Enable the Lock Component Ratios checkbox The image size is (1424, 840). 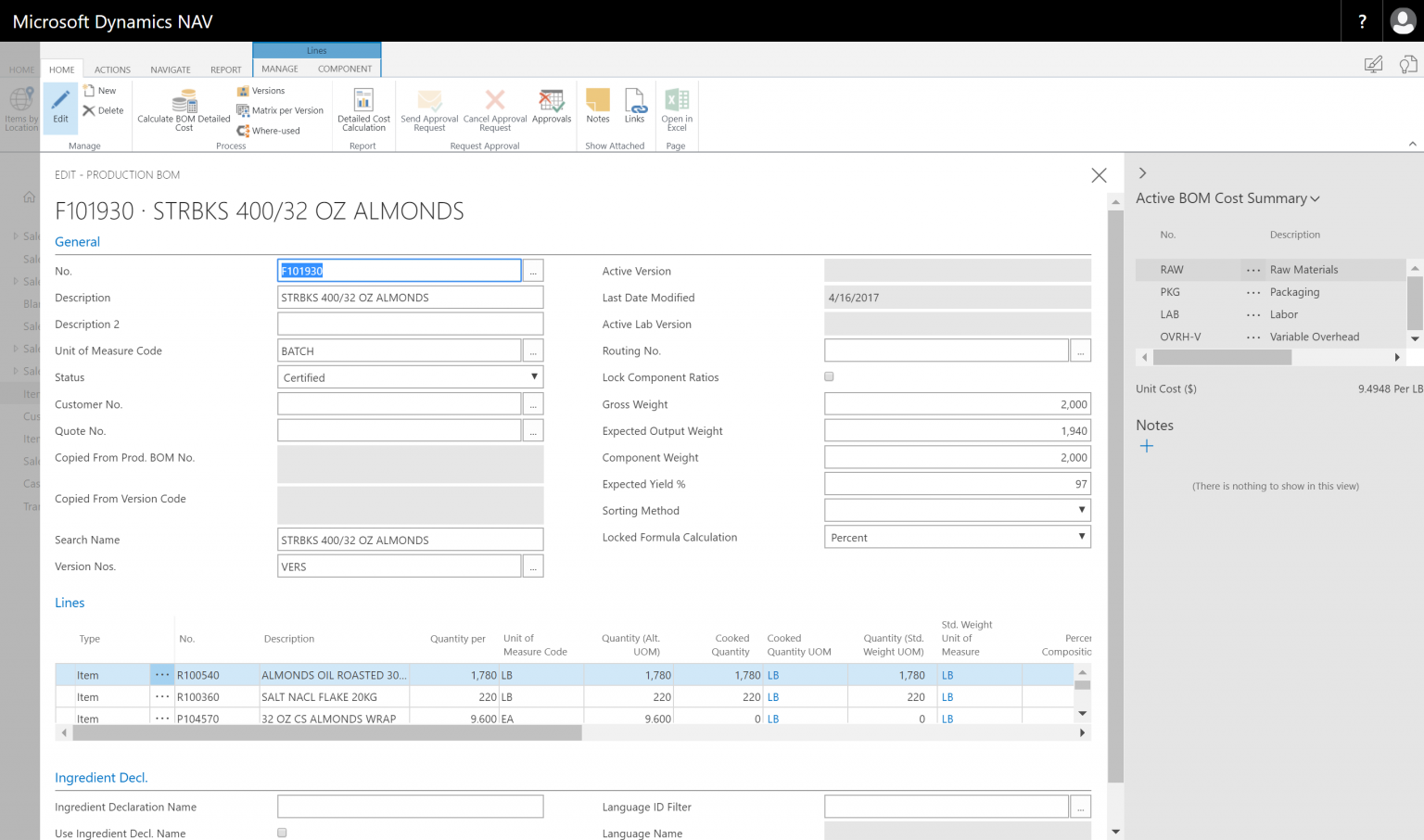click(x=828, y=376)
